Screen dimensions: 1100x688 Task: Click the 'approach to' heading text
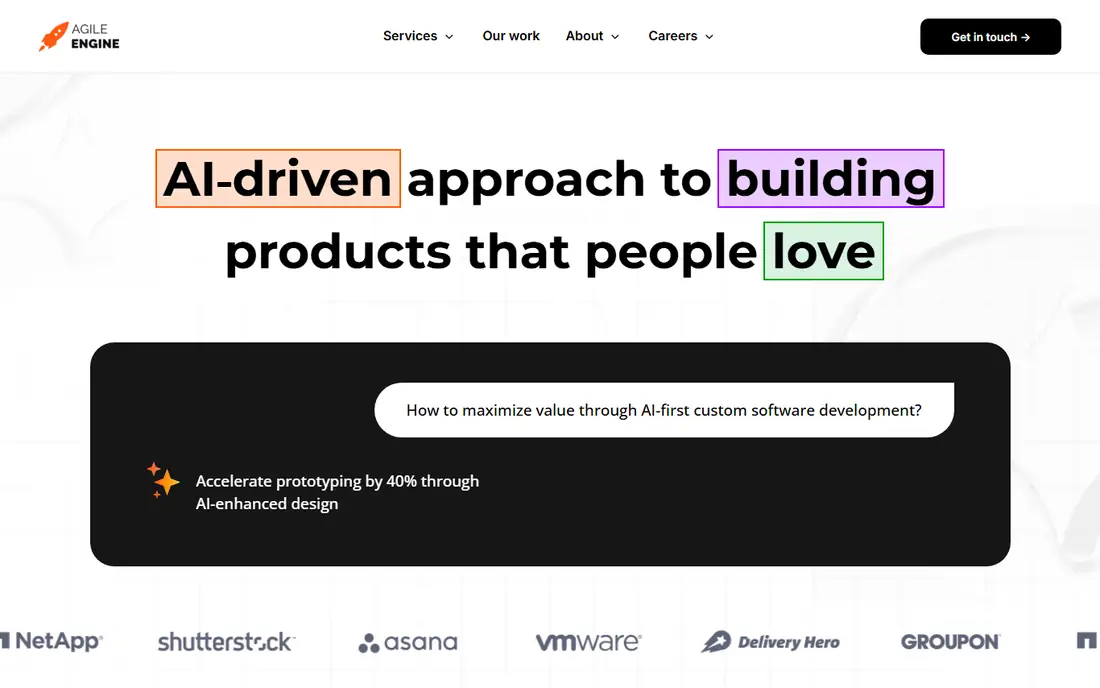pyautogui.click(x=559, y=179)
